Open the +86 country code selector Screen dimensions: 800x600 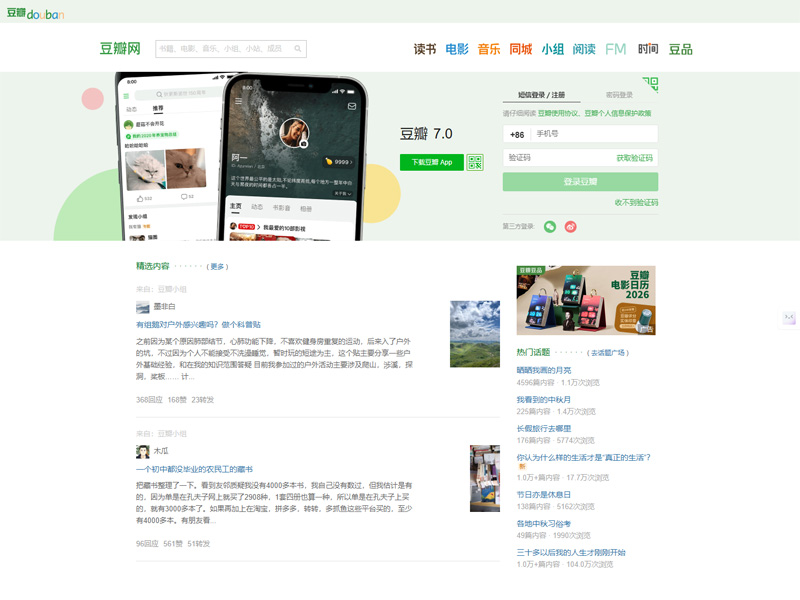[x=517, y=134]
